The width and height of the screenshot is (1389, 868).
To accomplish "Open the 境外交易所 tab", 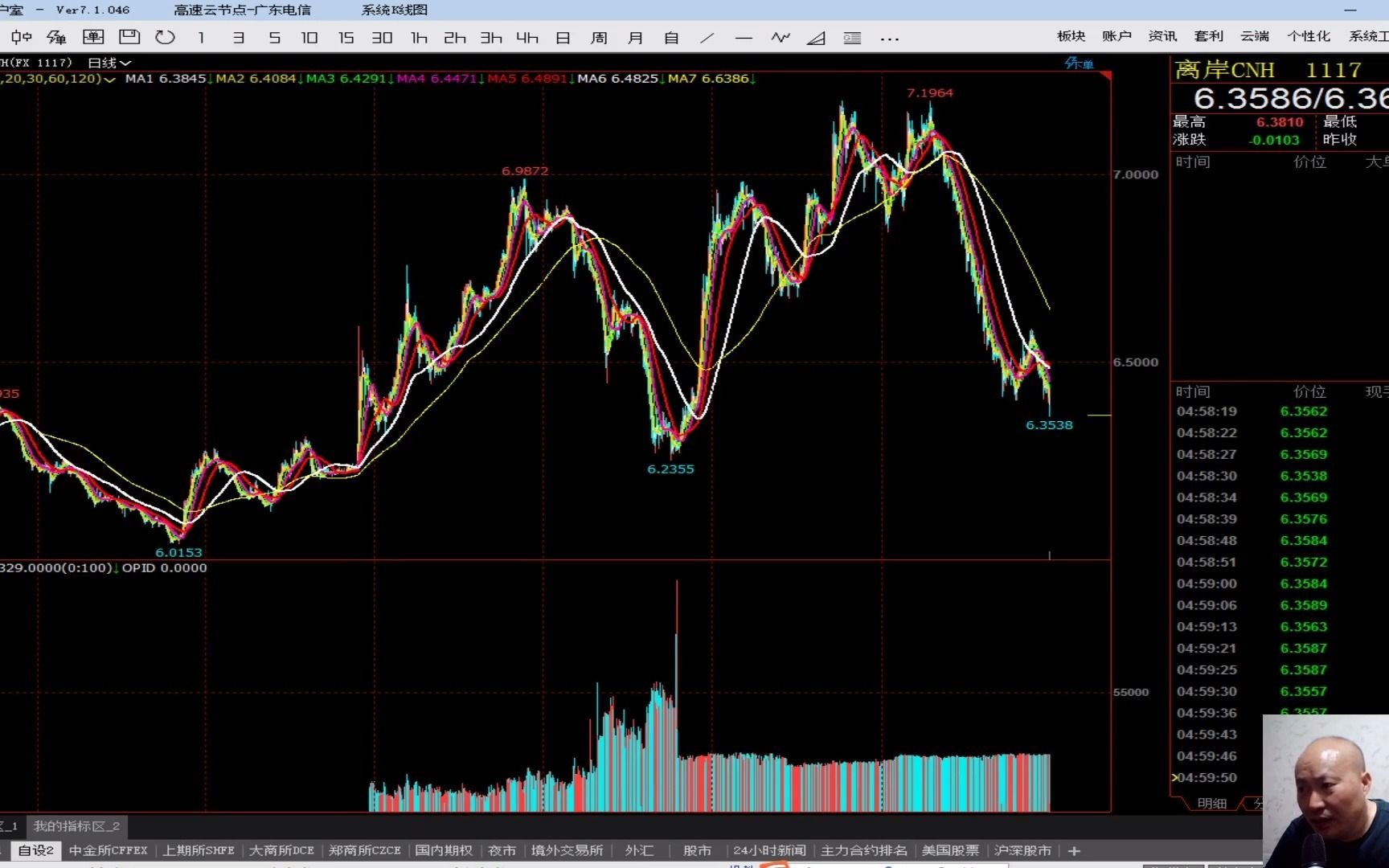I will click(x=567, y=850).
